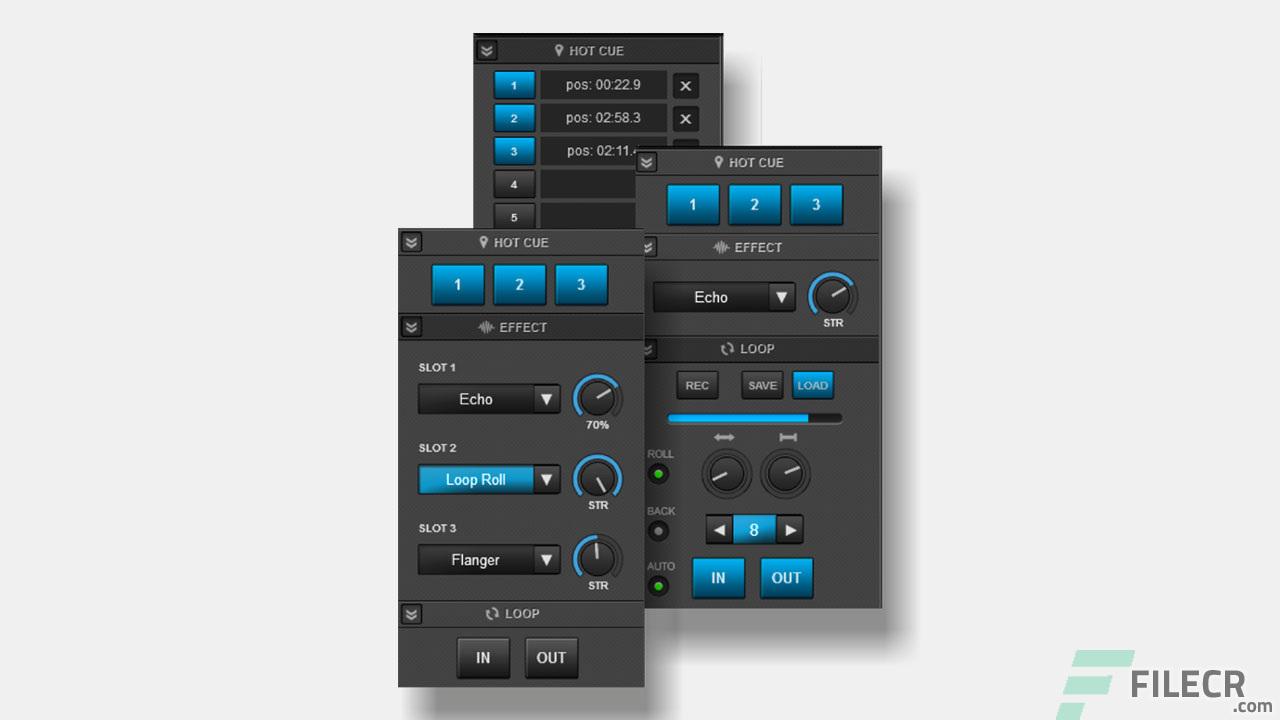Adjust STR knob beside the single Echo dropdown
Screen dimensions: 1280x720
click(x=832, y=295)
